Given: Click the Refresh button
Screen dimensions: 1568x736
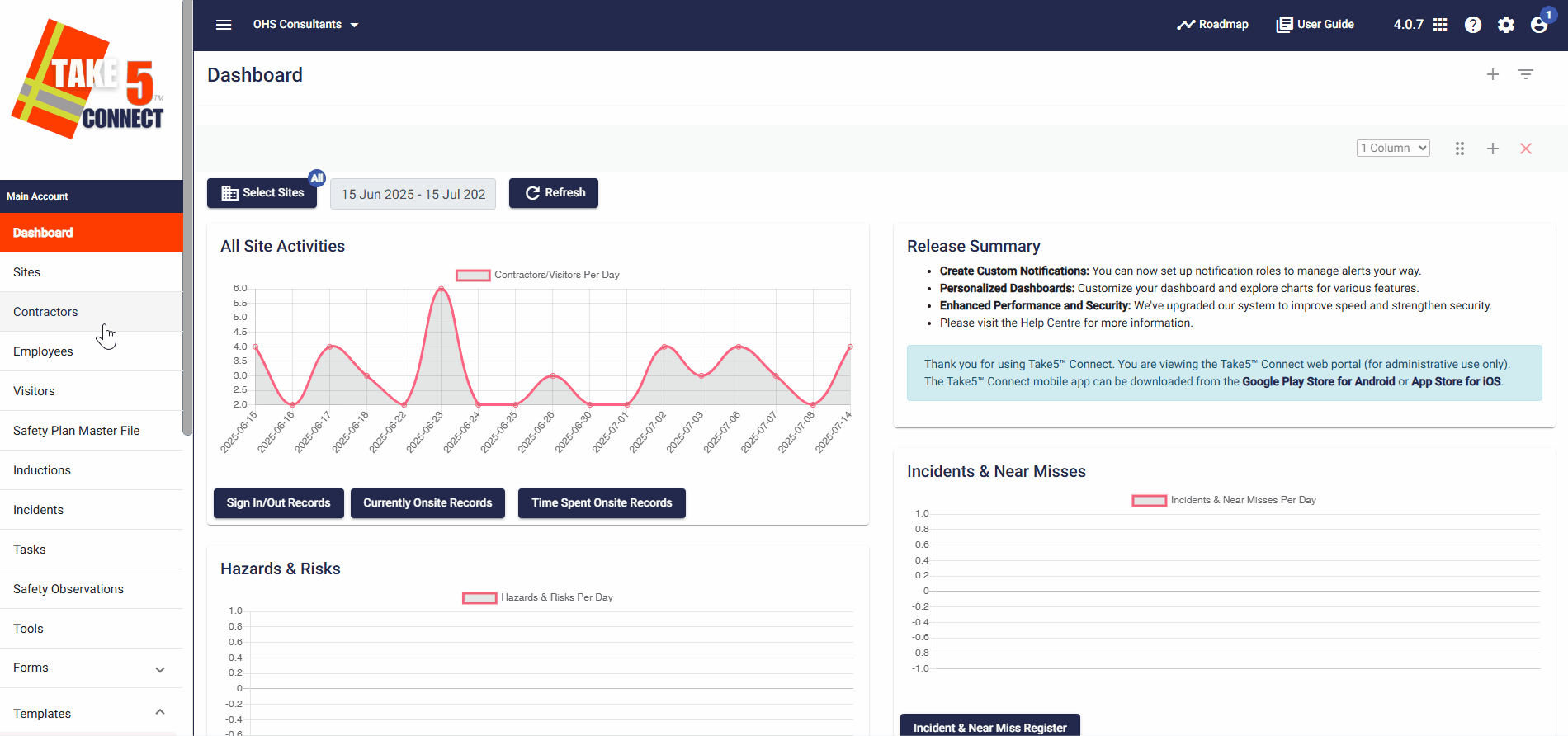Looking at the screenshot, I should [554, 193].
